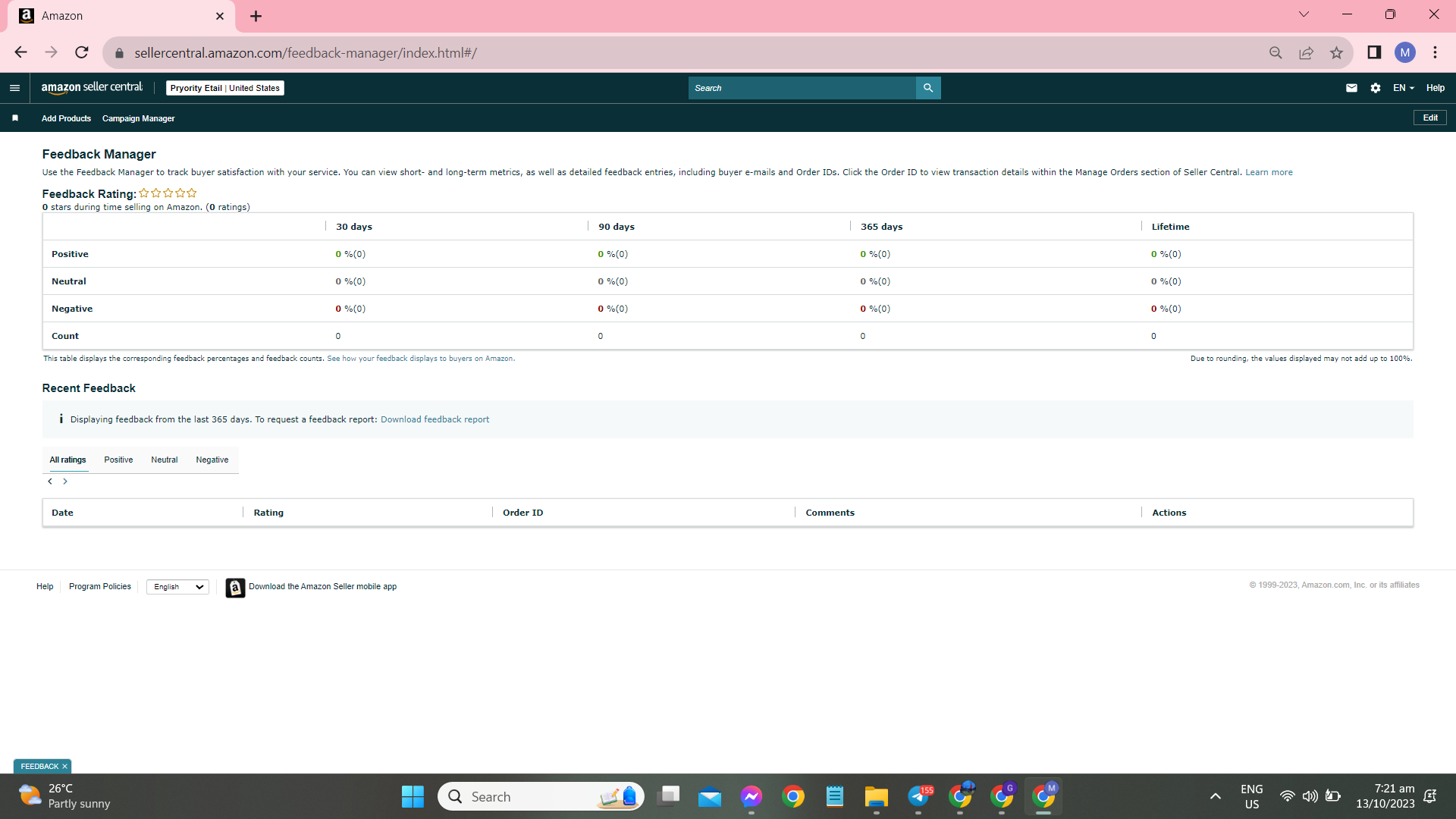The height and width of the screenshot is (819, 1456).
Task: Click the ENG US language indicator
Action: pyautogui.click(x=1251, y=796)
